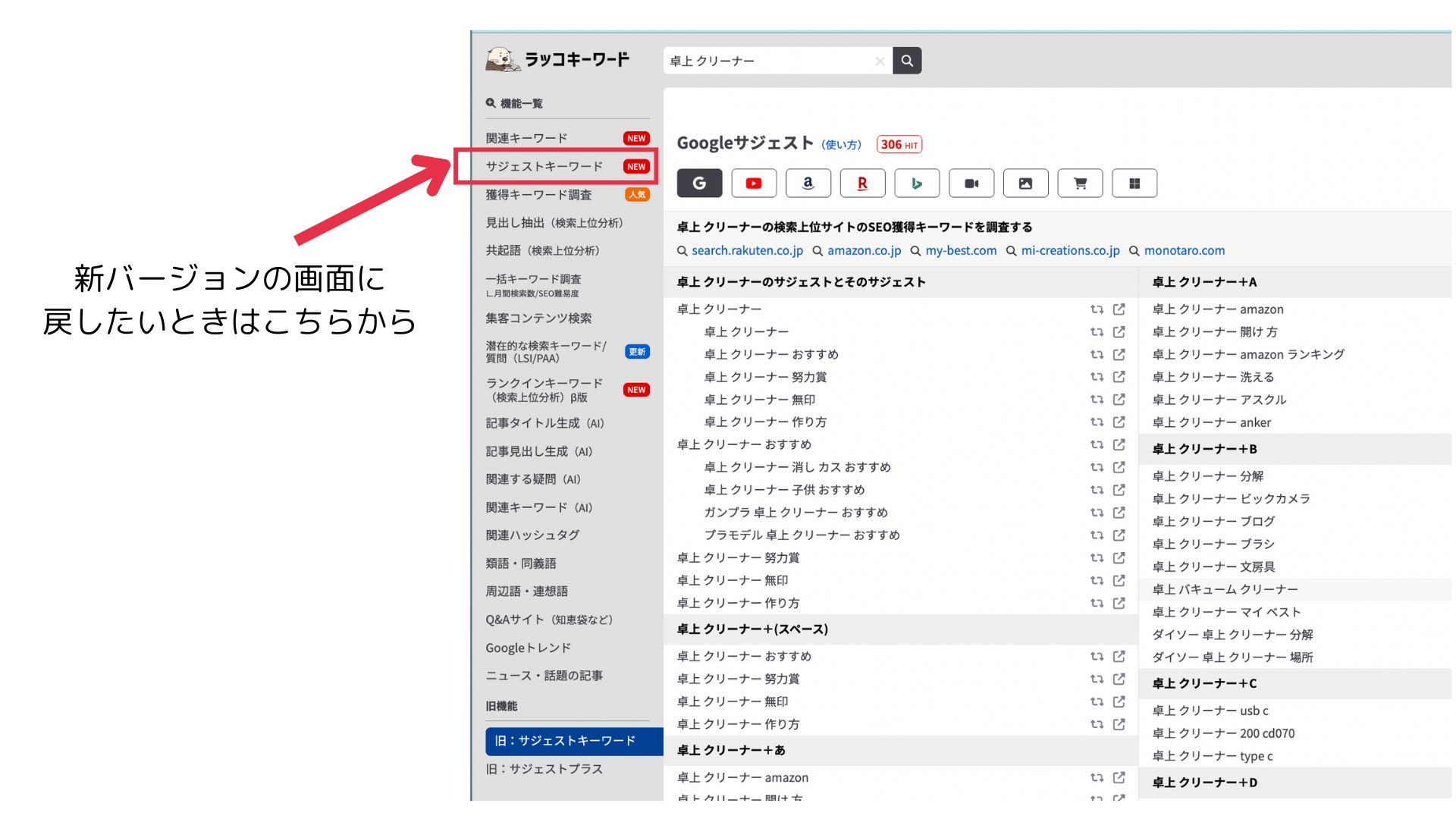Re-search icon for 卓上 クリーナー amazon row
This screenshot has width=1456, height=819.
click(x=1097, y=777)
